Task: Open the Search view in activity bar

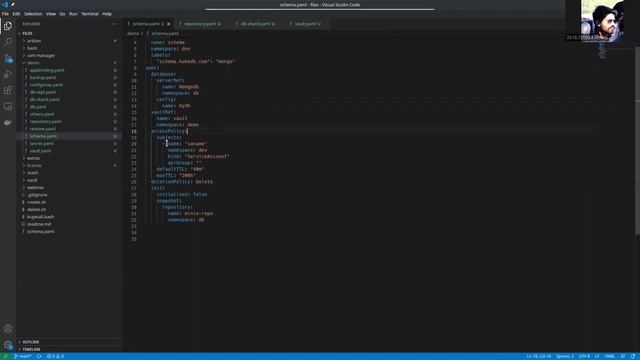Action: pyautogui.click(x=8, y=42)
